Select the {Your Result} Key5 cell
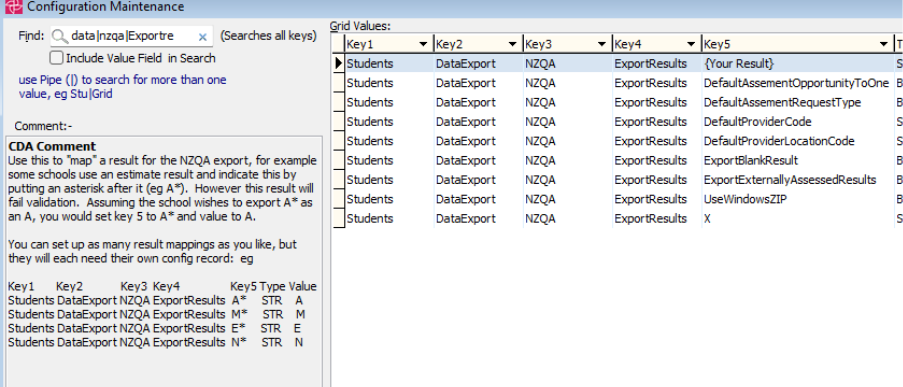This screenshot has height=387, width=903. pyautogui.click(x=798, y=63)
